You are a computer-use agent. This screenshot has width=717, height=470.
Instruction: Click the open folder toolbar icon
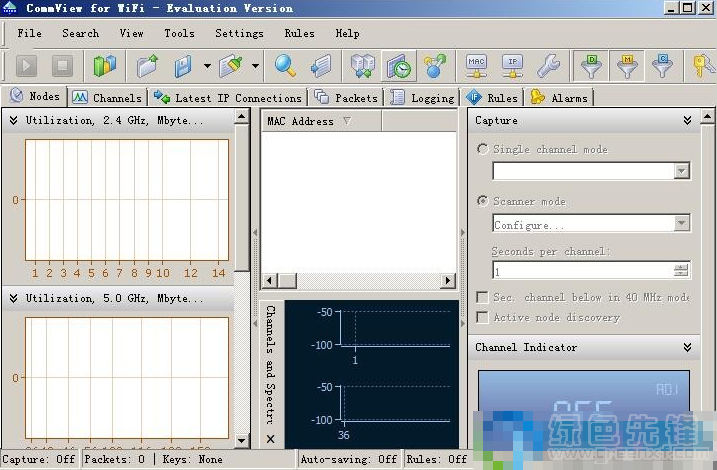148,67
